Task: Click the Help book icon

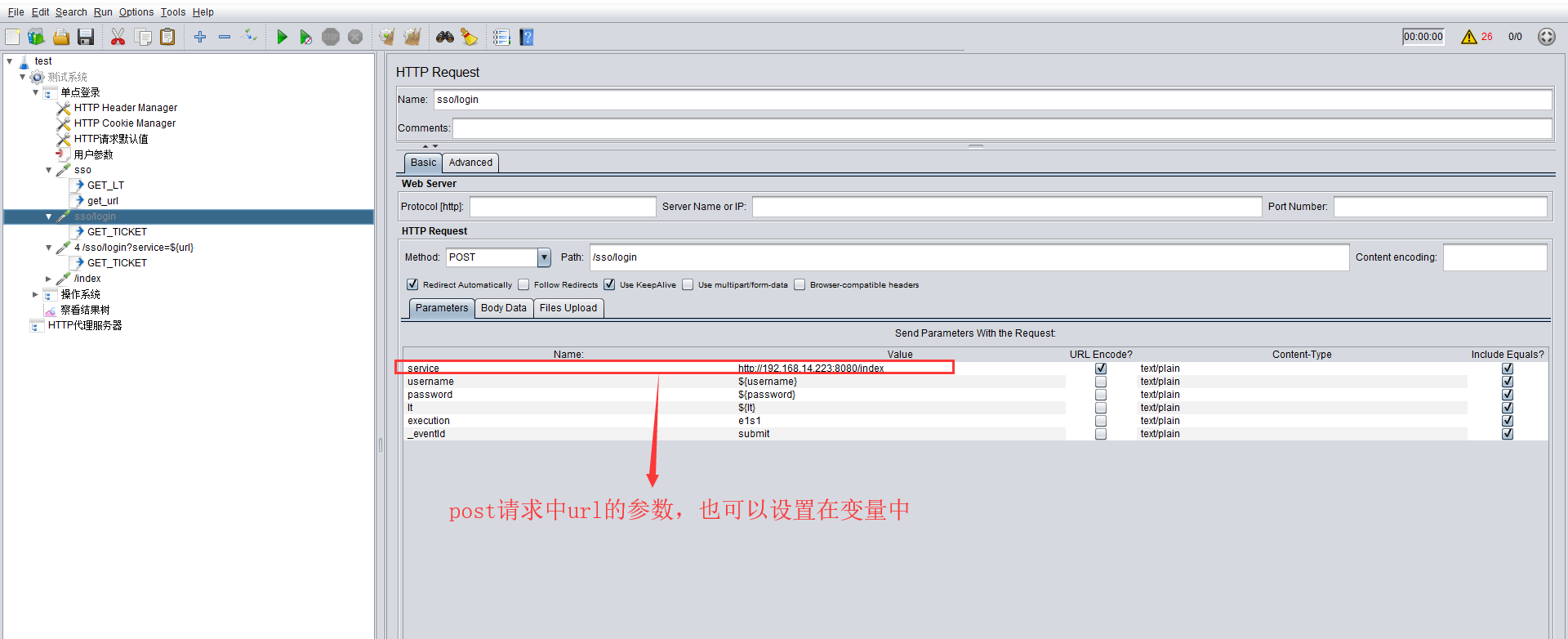Action: [527, 37]
